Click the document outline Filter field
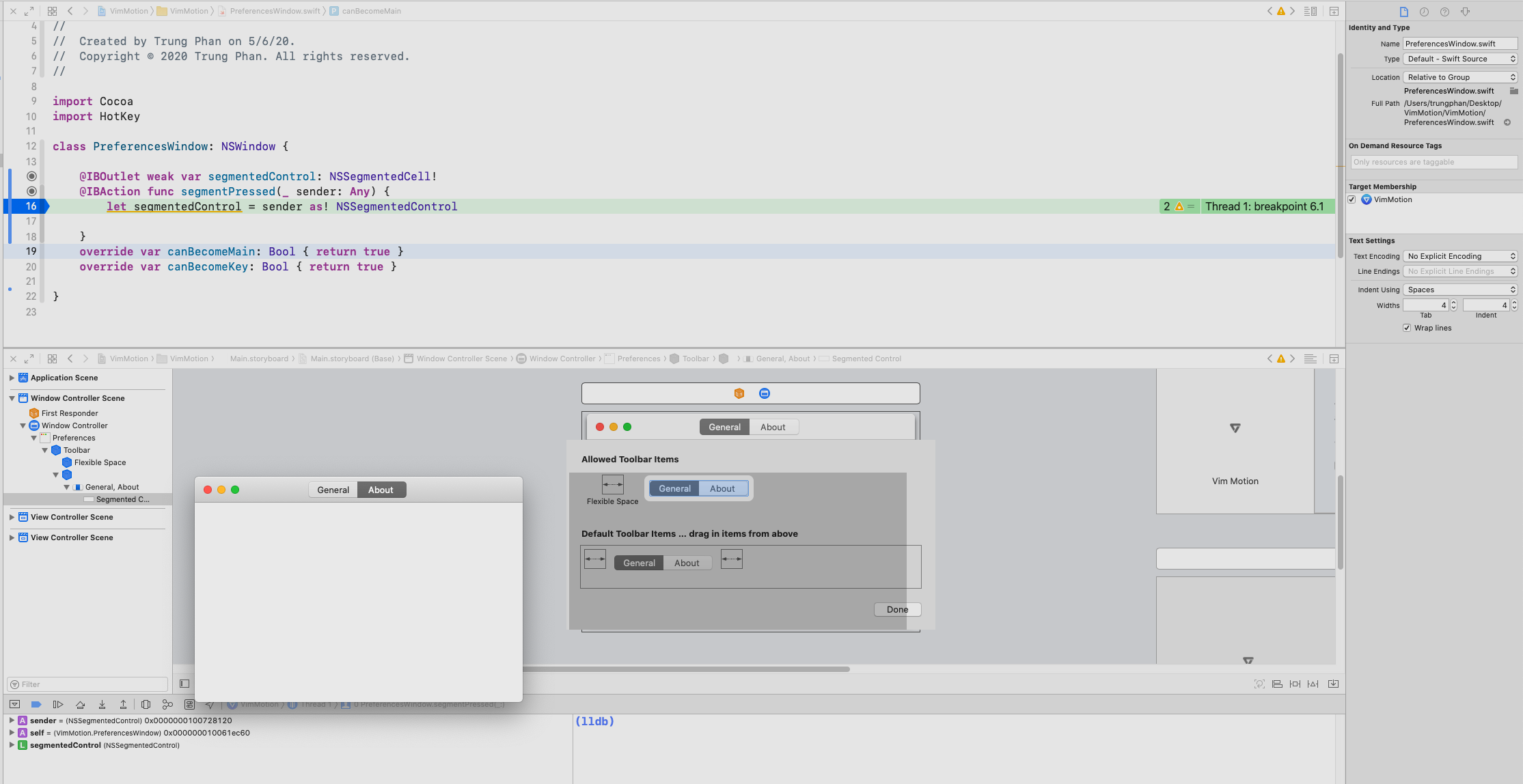This screenshot has height=784, width=1523. pos(89,684)
